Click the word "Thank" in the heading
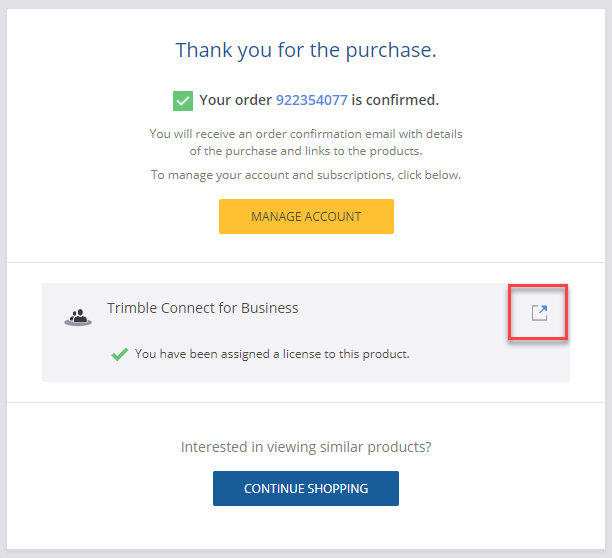 (x=201, y=50)
